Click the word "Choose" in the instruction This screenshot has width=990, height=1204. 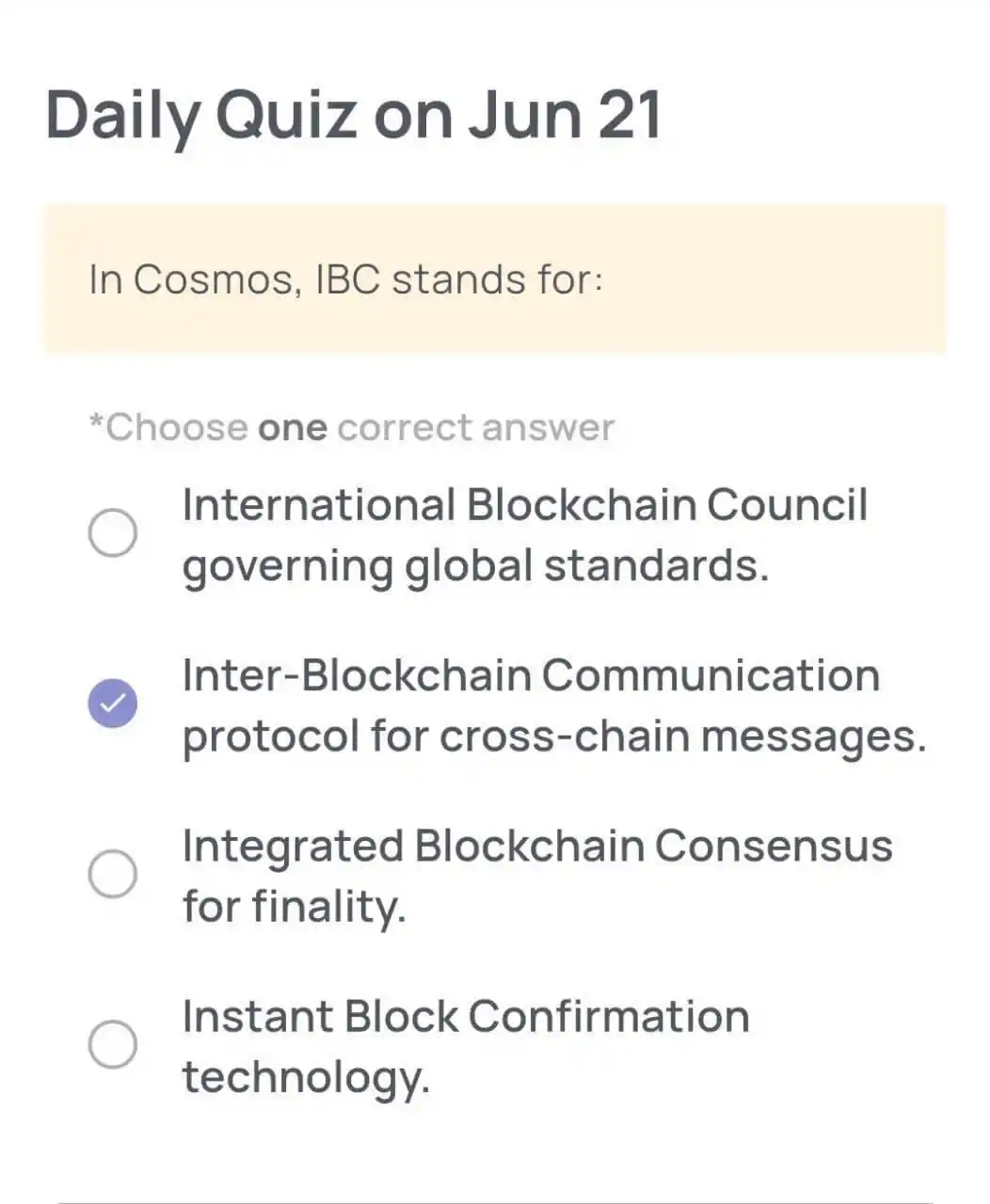tap(176, 428)
